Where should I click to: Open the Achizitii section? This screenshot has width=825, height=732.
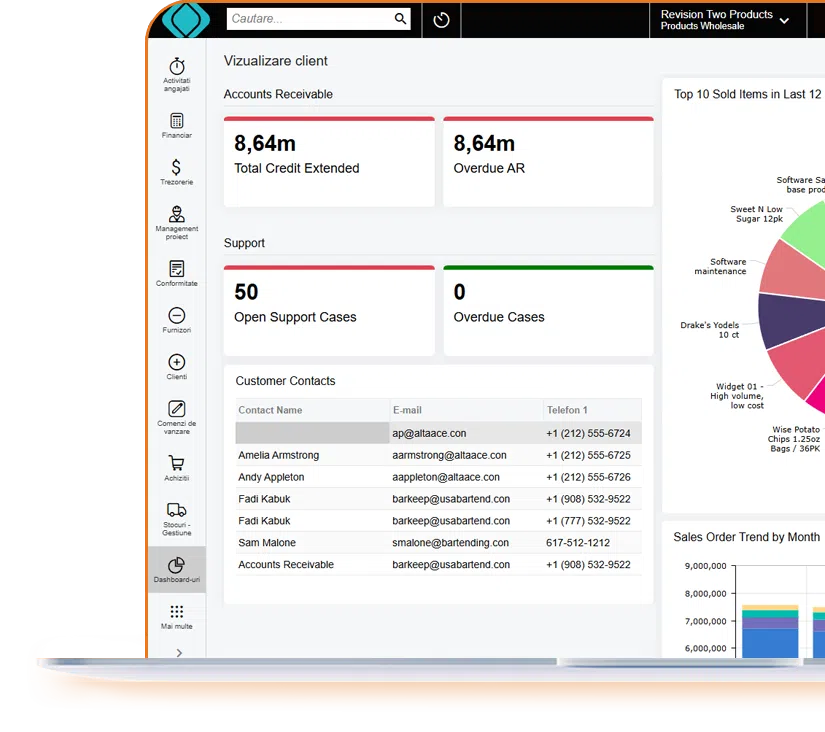pyautogui.click(x=176, y=464)
